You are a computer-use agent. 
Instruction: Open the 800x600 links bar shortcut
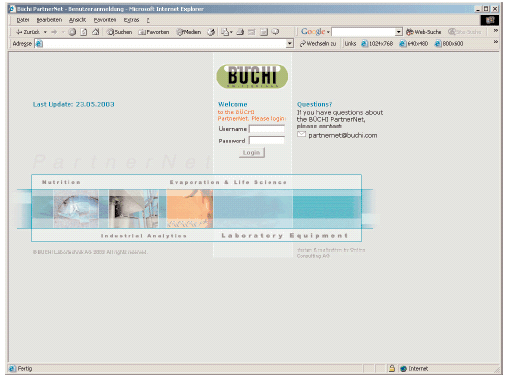coord(449,44)
